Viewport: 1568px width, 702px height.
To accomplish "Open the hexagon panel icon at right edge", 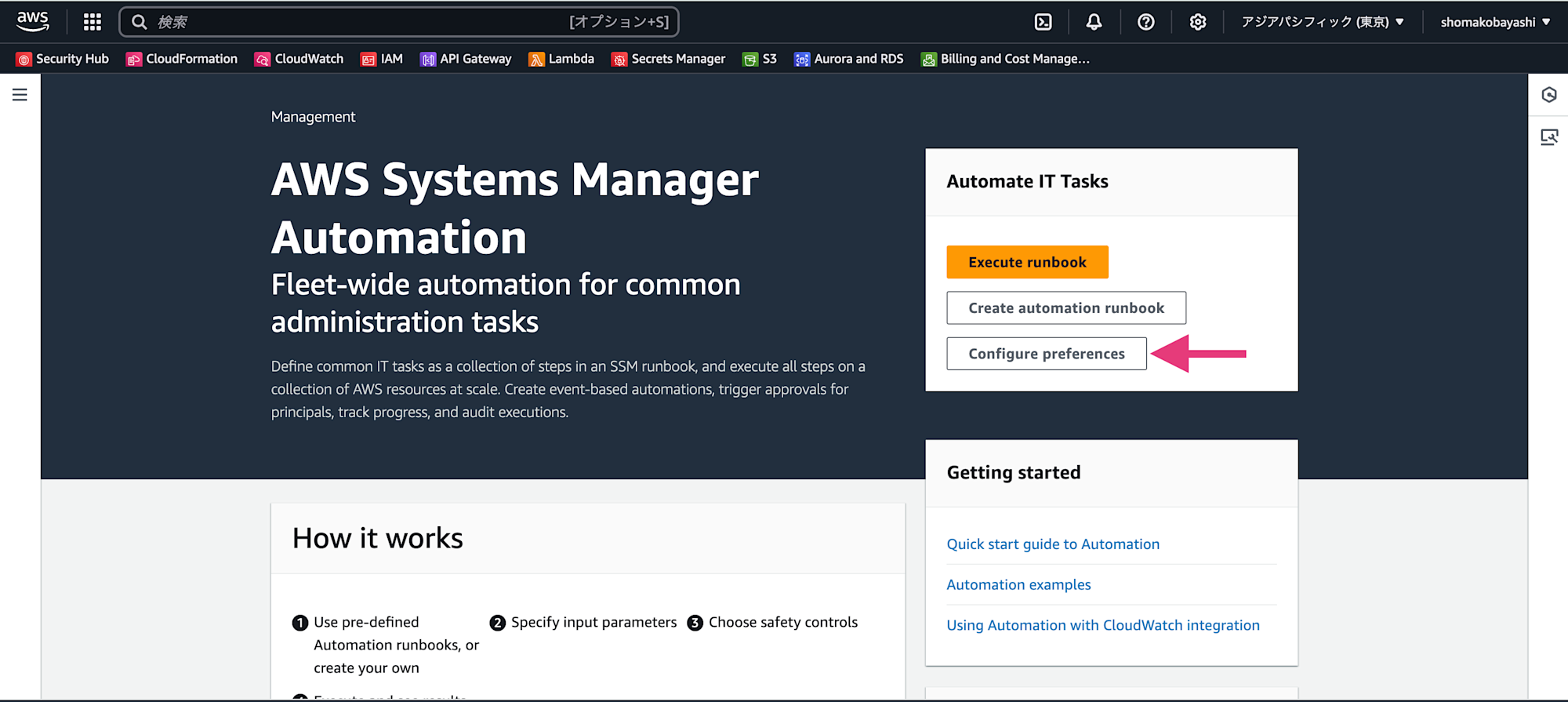I will [x=1549, y=95].
